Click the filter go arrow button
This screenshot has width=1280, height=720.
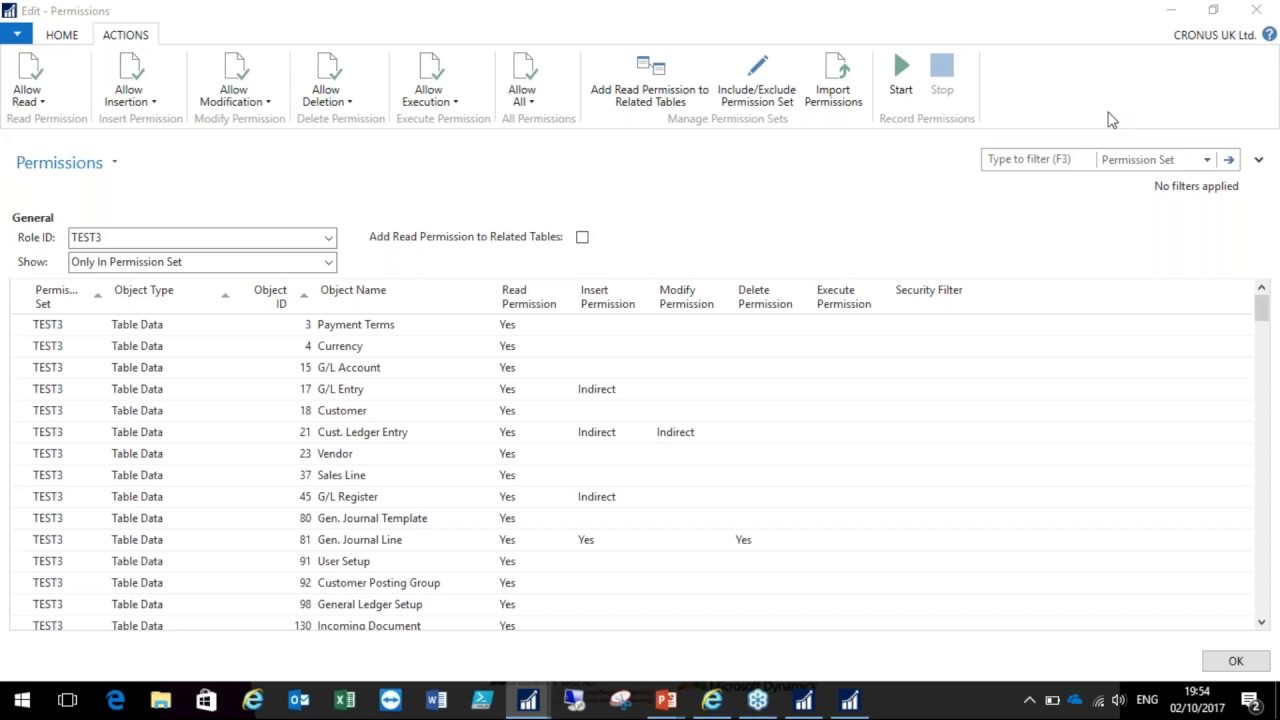tap(1229, 160)
